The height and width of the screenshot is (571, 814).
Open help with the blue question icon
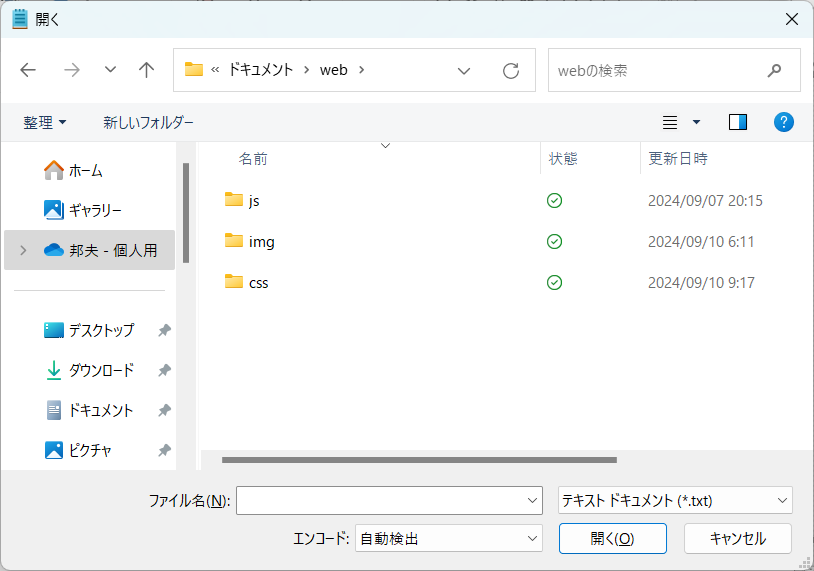tap(783, 123)
